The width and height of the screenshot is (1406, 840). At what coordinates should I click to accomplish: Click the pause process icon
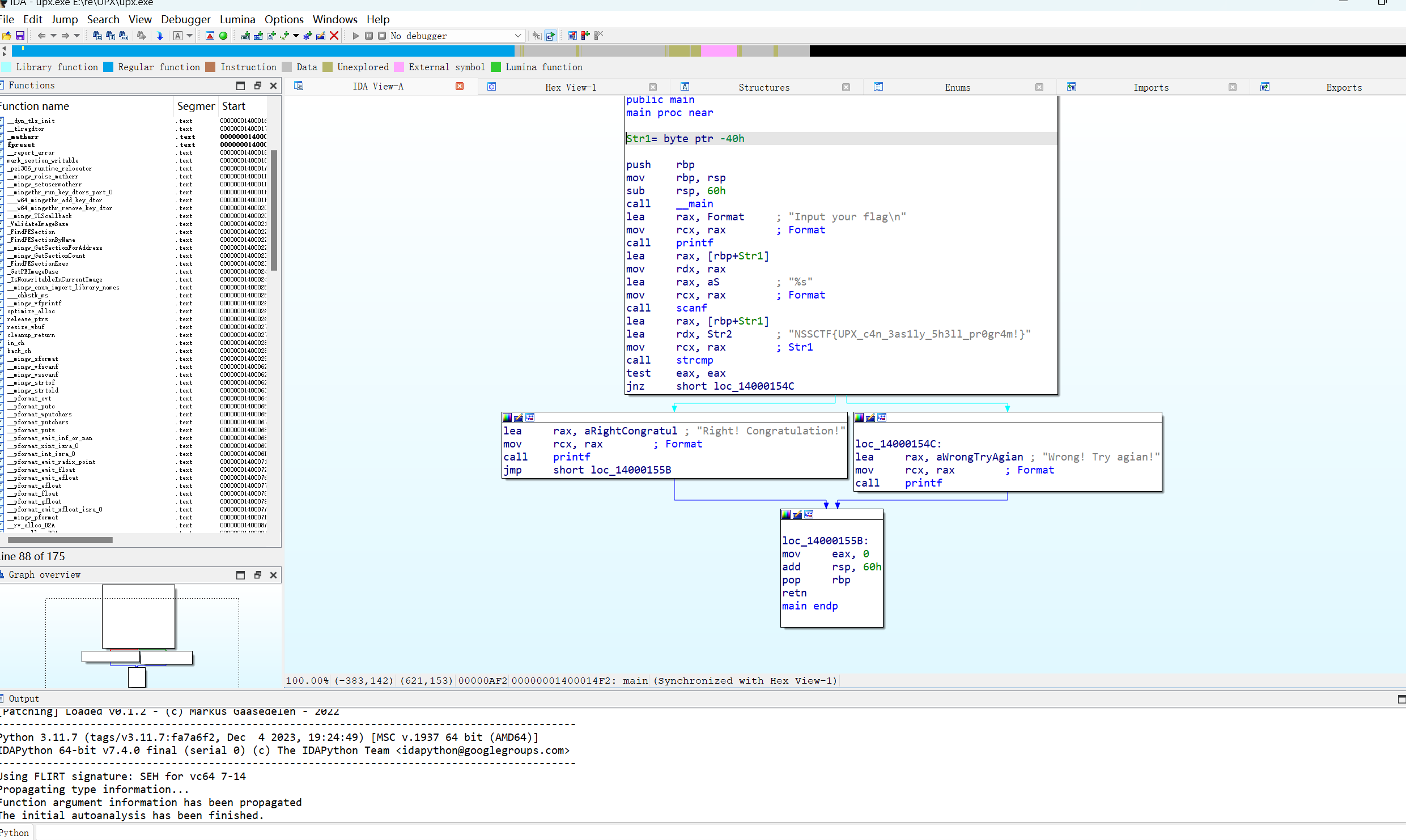point(369,36)
